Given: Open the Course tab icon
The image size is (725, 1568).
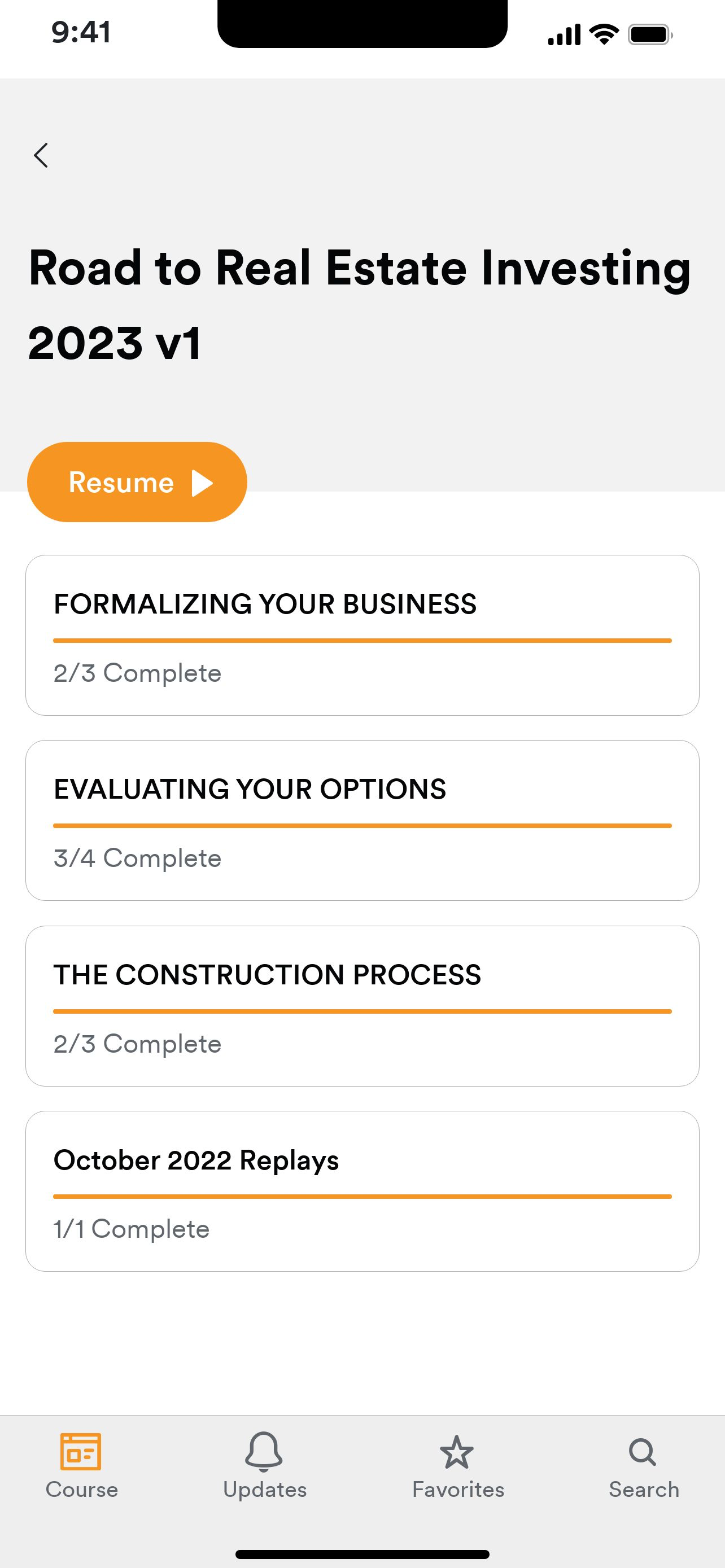Looking at the screenshot, I should (x=81, y=1451).
